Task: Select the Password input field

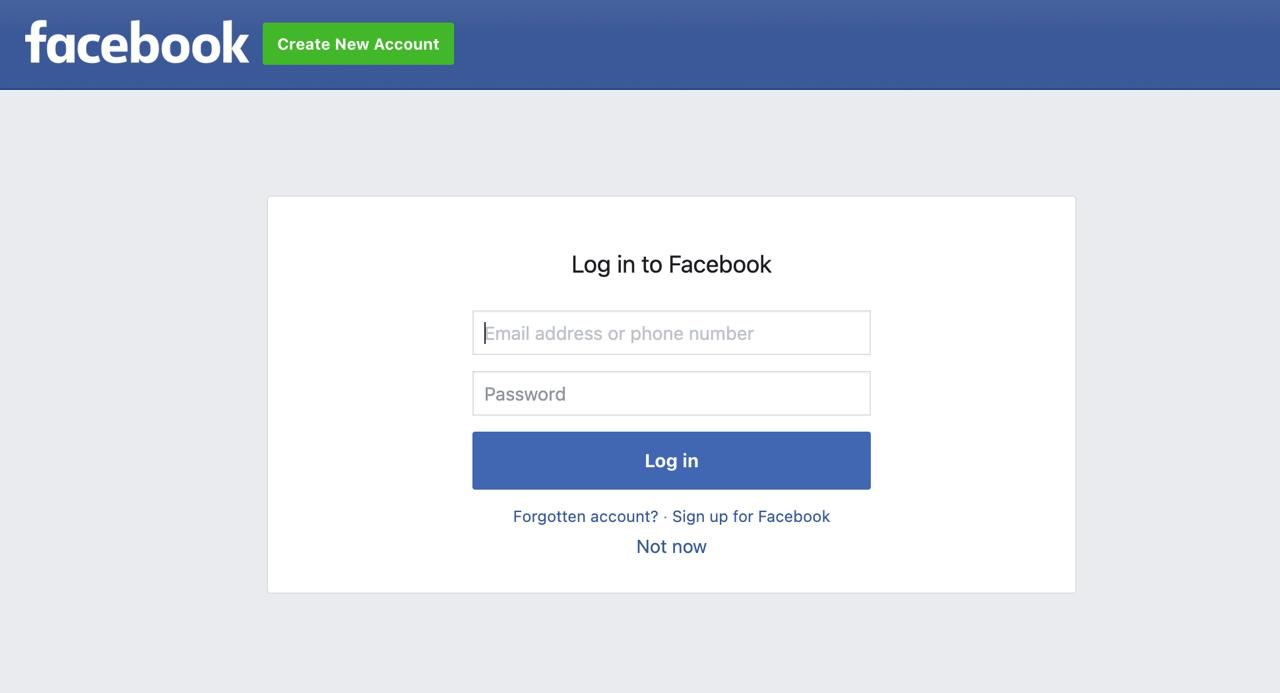Action: click(x=671, y=394)
